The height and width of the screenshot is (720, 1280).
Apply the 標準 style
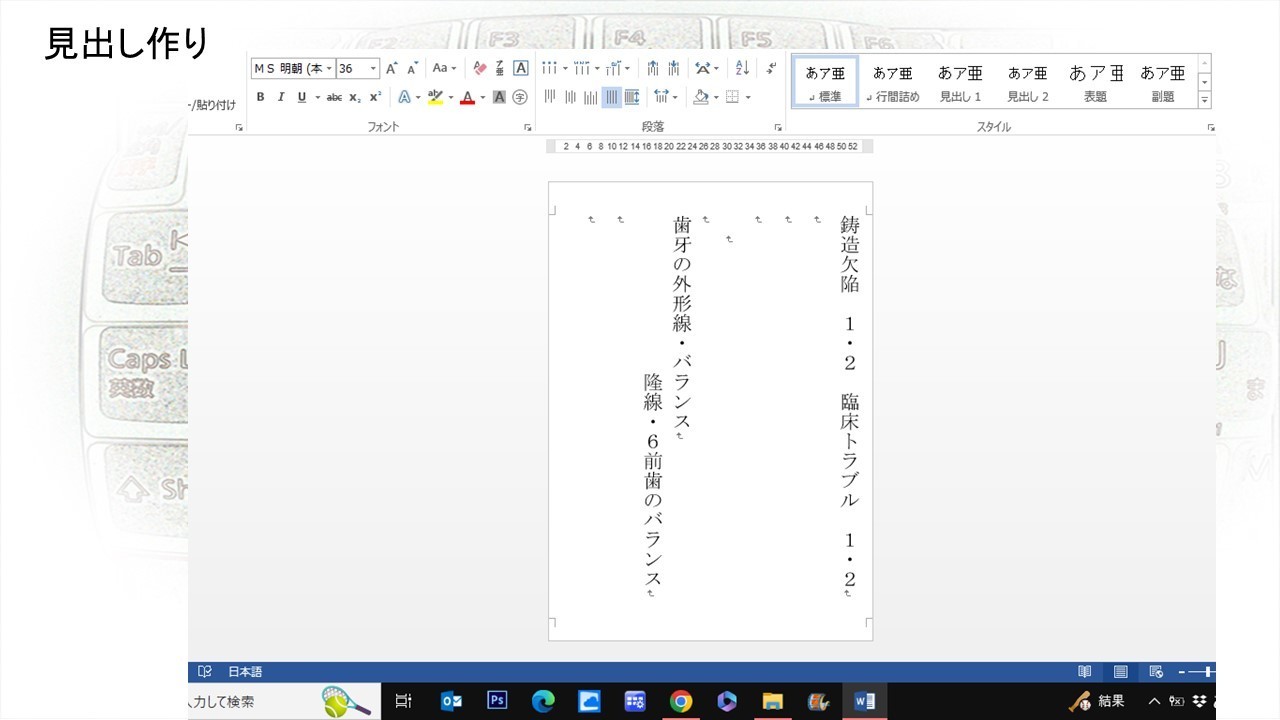(x=825, y=82)
